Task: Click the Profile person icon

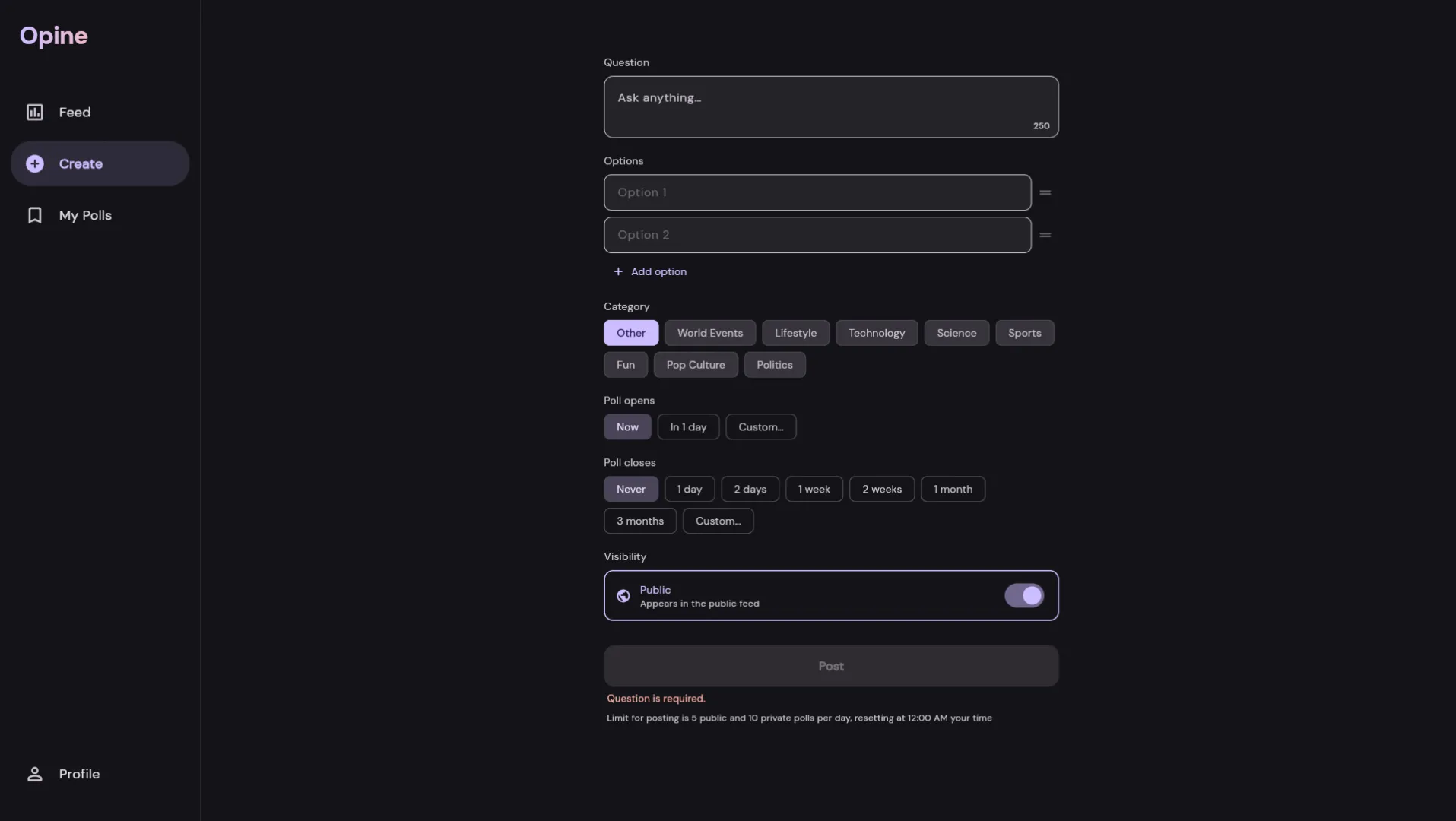Action: [x=35, y=774]
